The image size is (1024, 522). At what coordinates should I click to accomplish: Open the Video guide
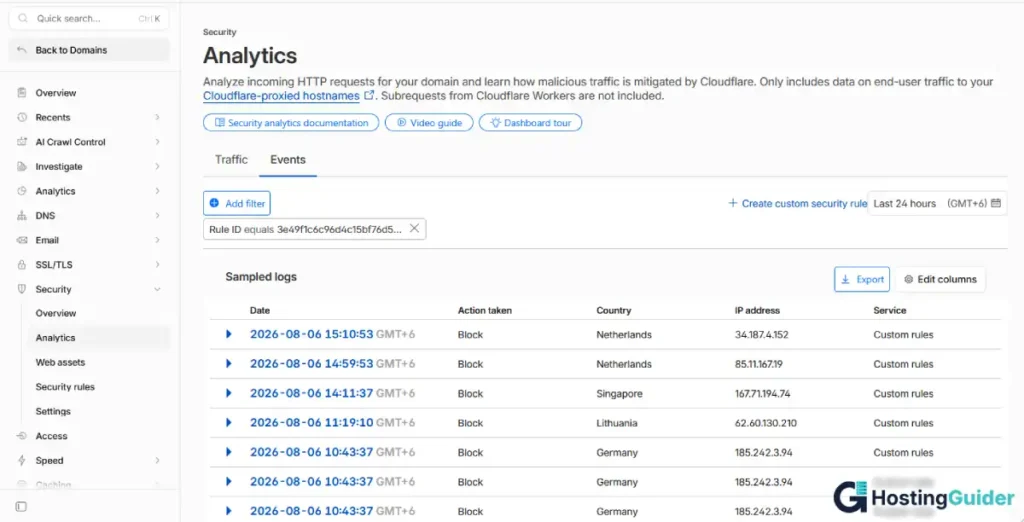(428, 123)
